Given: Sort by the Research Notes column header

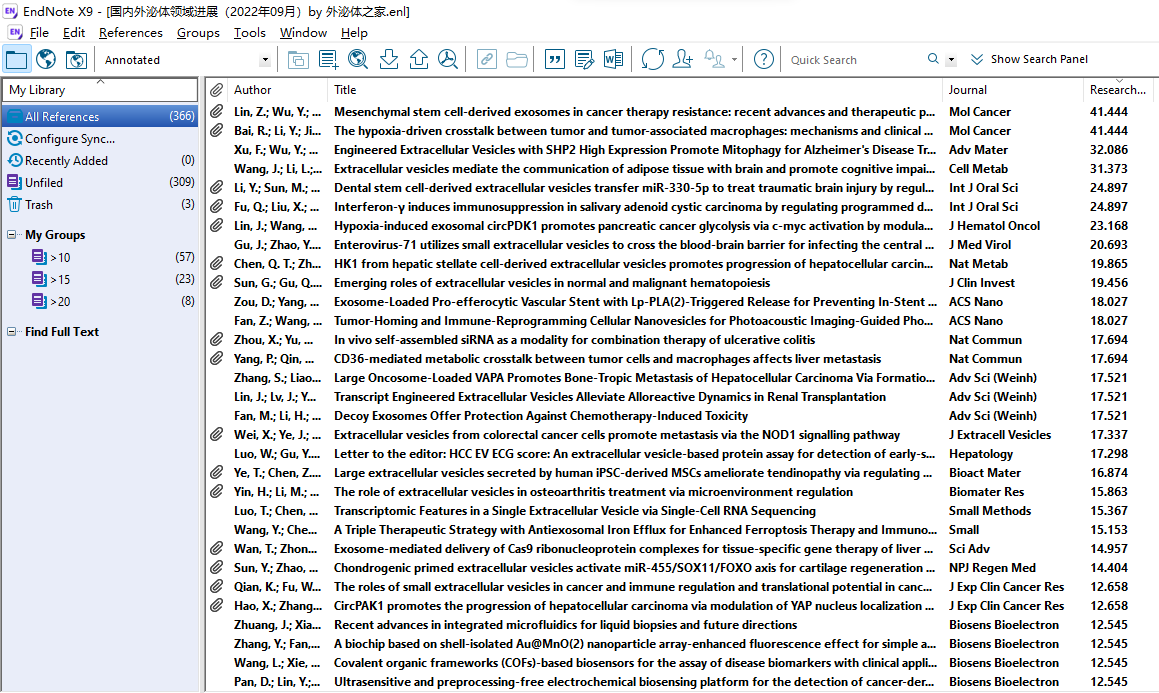Looking at the screenshot, I should pyautogui.click(x=1120, y=90).
